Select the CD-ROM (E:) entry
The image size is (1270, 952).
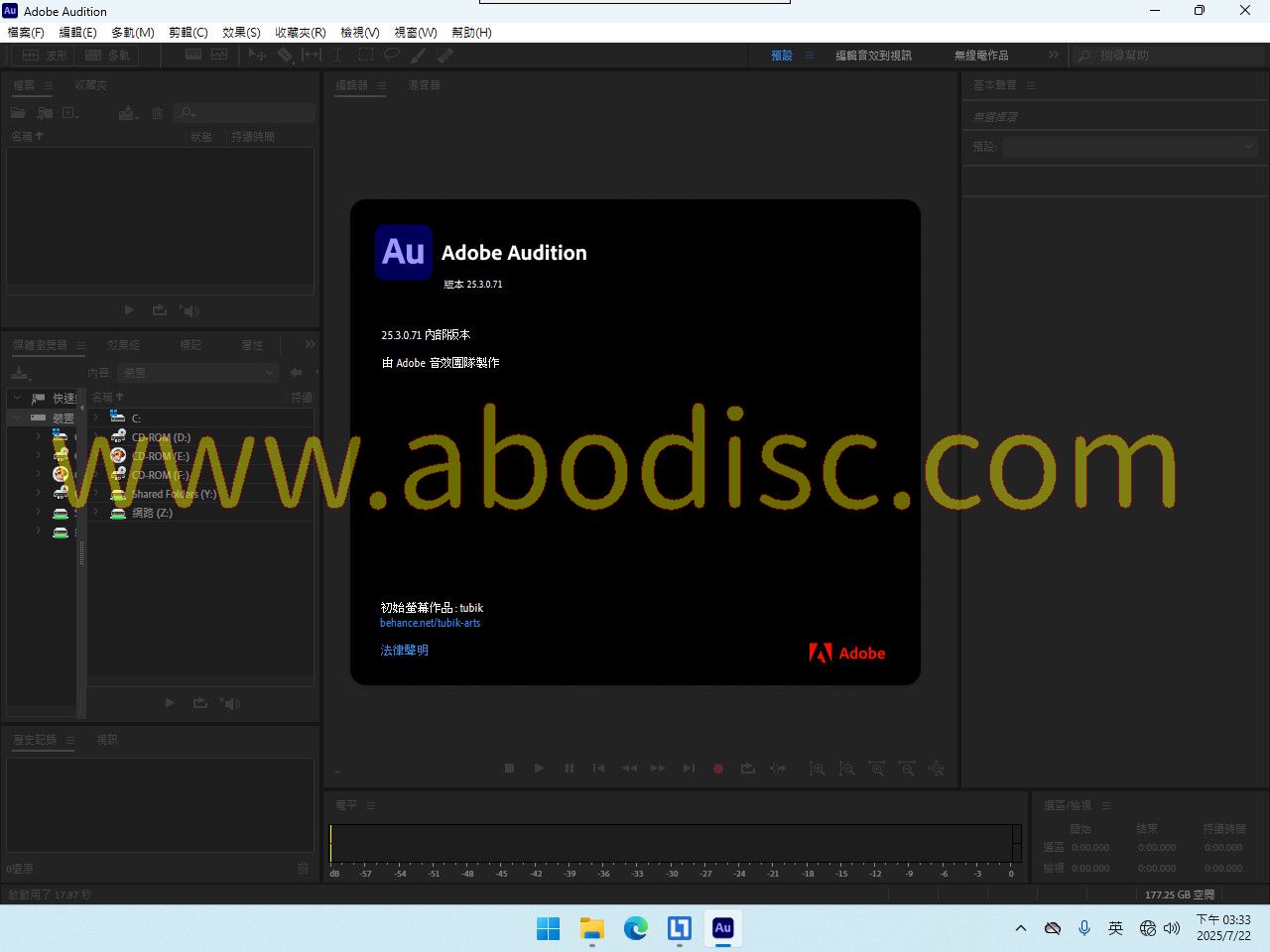[160, 456]
